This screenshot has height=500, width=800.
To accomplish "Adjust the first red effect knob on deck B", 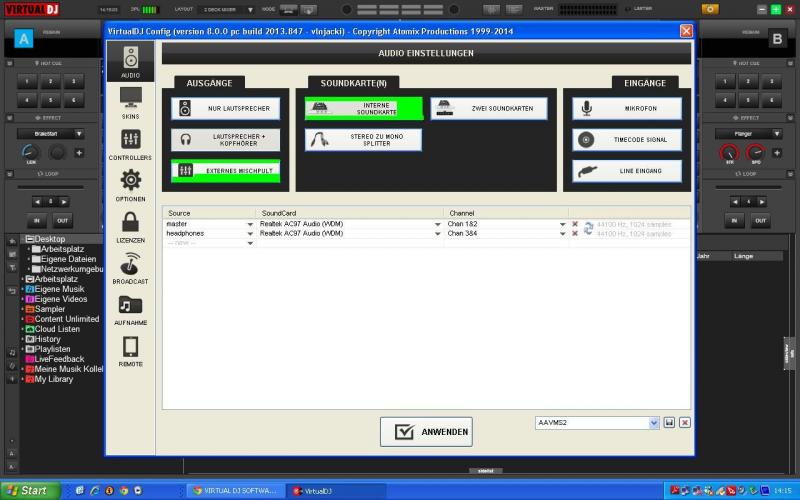I will (730, 152).
